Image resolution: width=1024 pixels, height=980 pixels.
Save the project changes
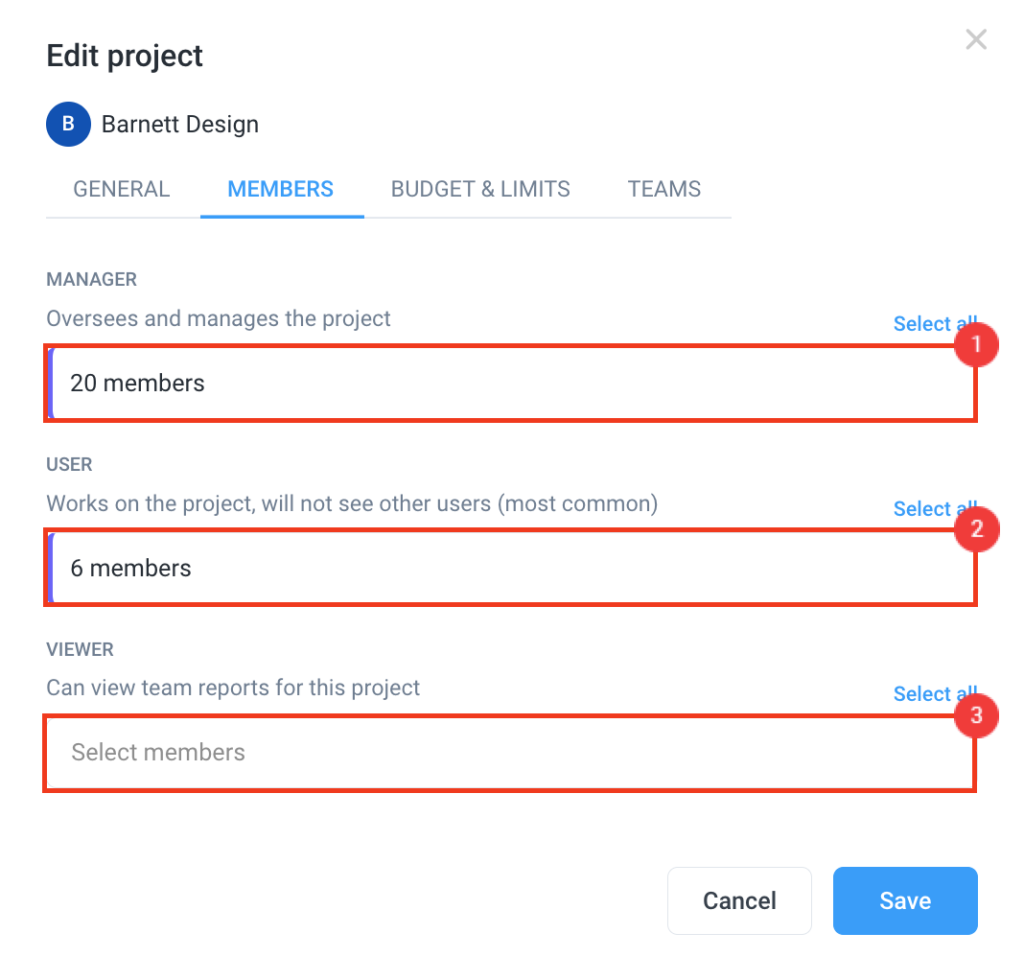904,900
